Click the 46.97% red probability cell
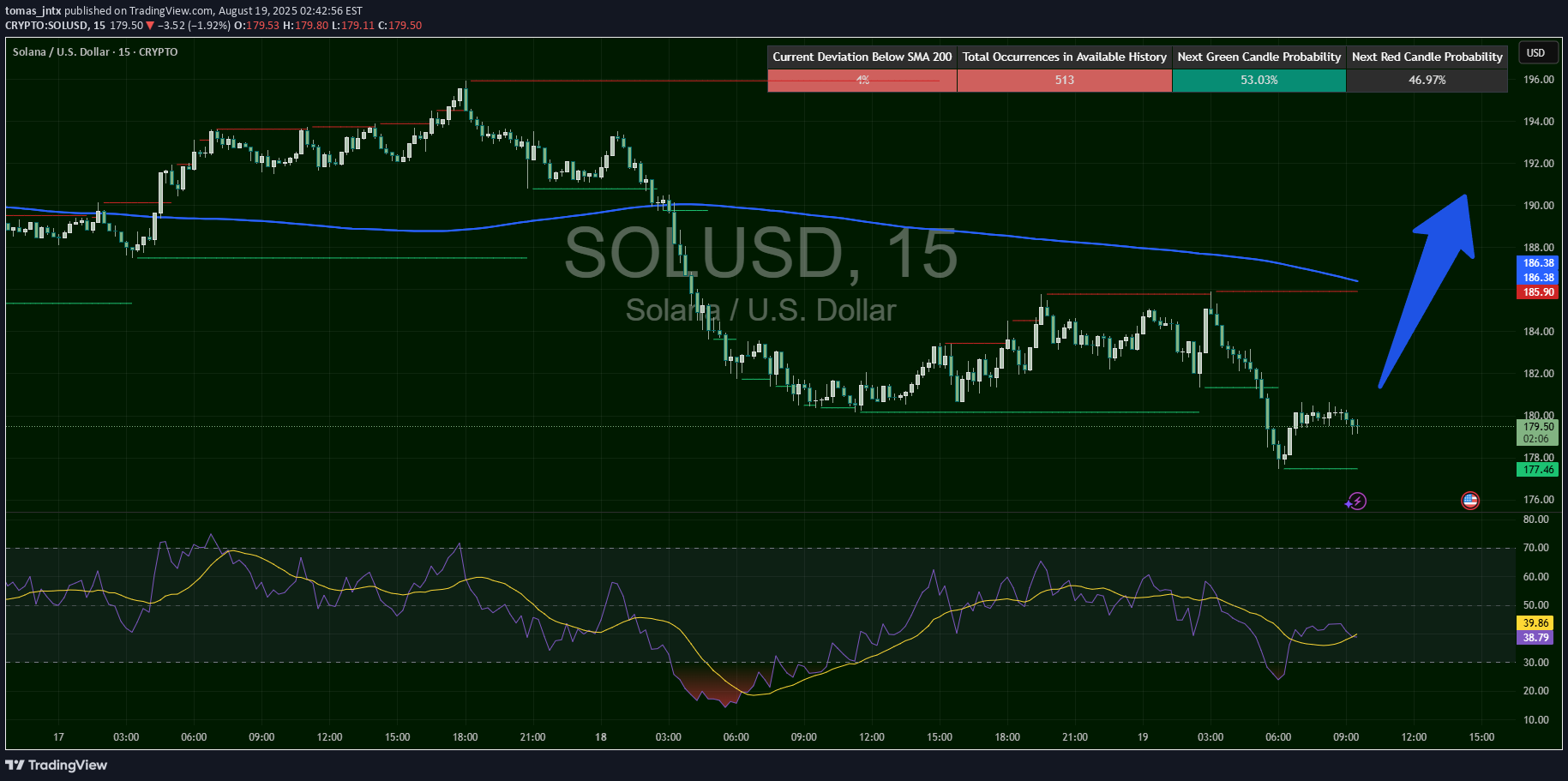Image resolution: width=1568 pixels, height=781 pixels. (x=1427, y=80)
